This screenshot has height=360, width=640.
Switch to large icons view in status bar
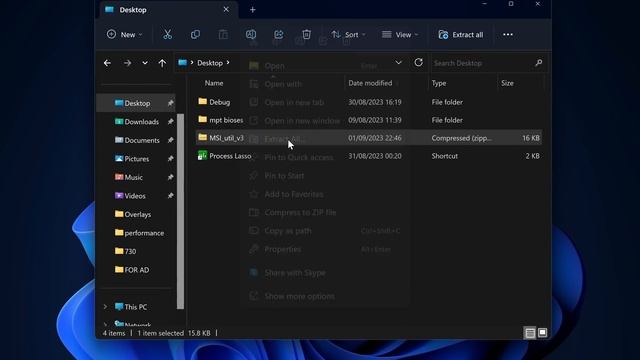tap(542, 333)
